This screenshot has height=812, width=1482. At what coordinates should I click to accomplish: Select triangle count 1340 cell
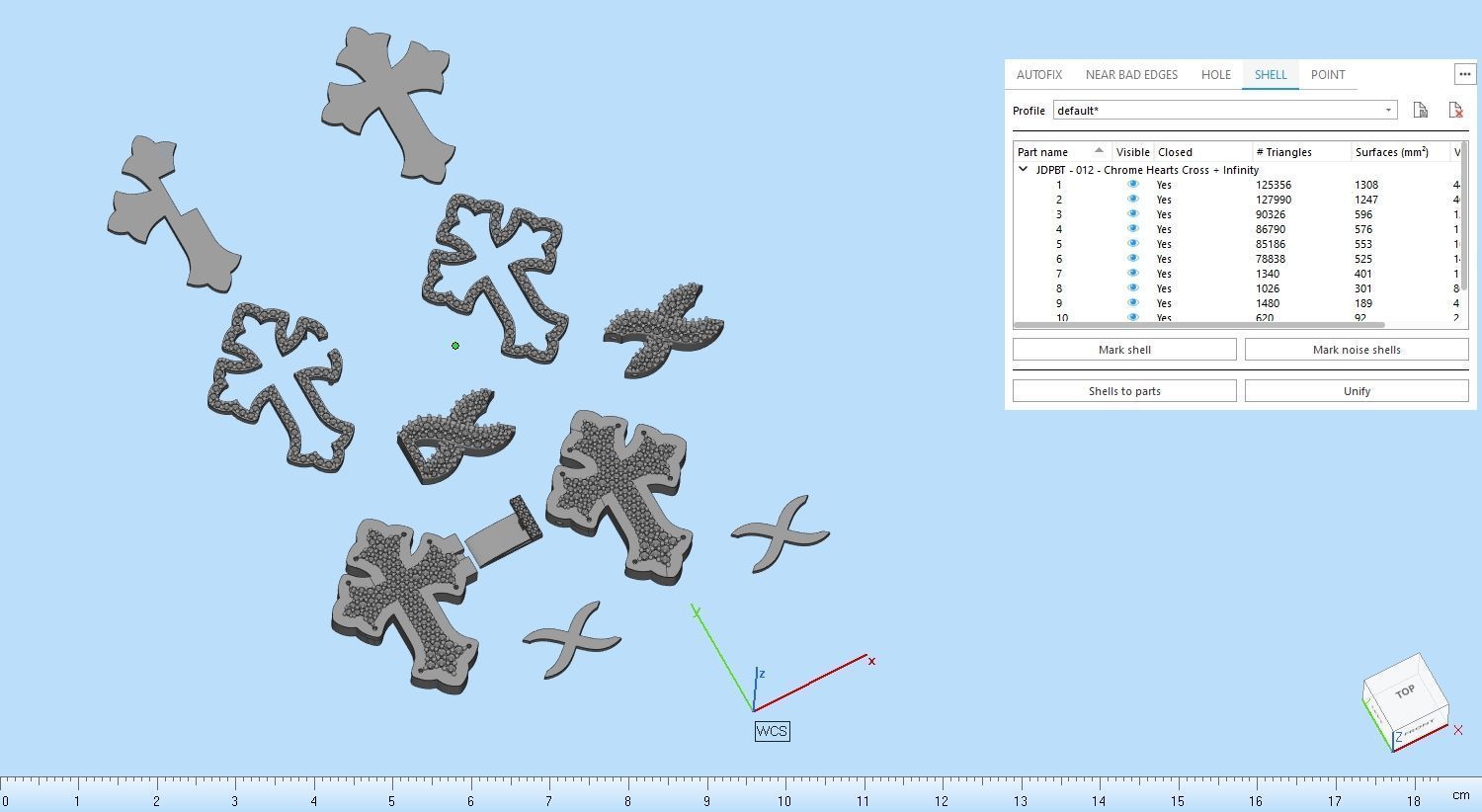pyautogui.click(x=1268, y=274)
